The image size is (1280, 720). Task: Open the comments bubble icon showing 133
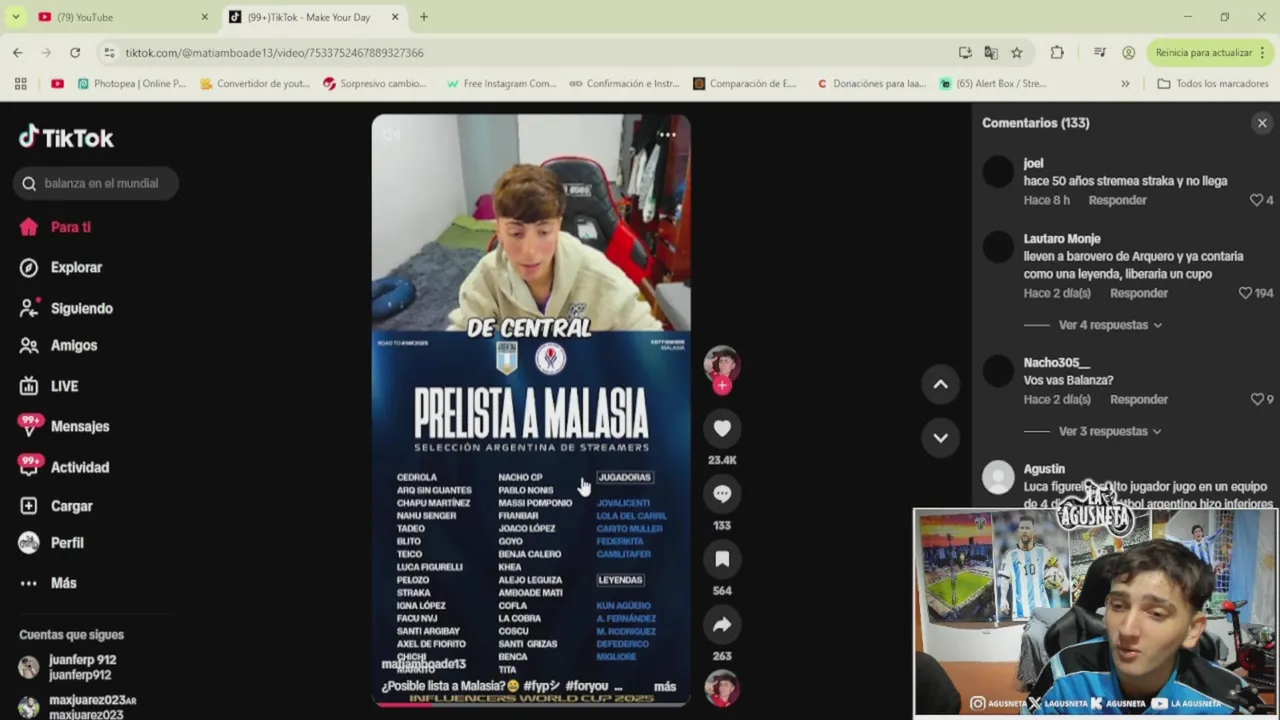click(x=722, y=494)
